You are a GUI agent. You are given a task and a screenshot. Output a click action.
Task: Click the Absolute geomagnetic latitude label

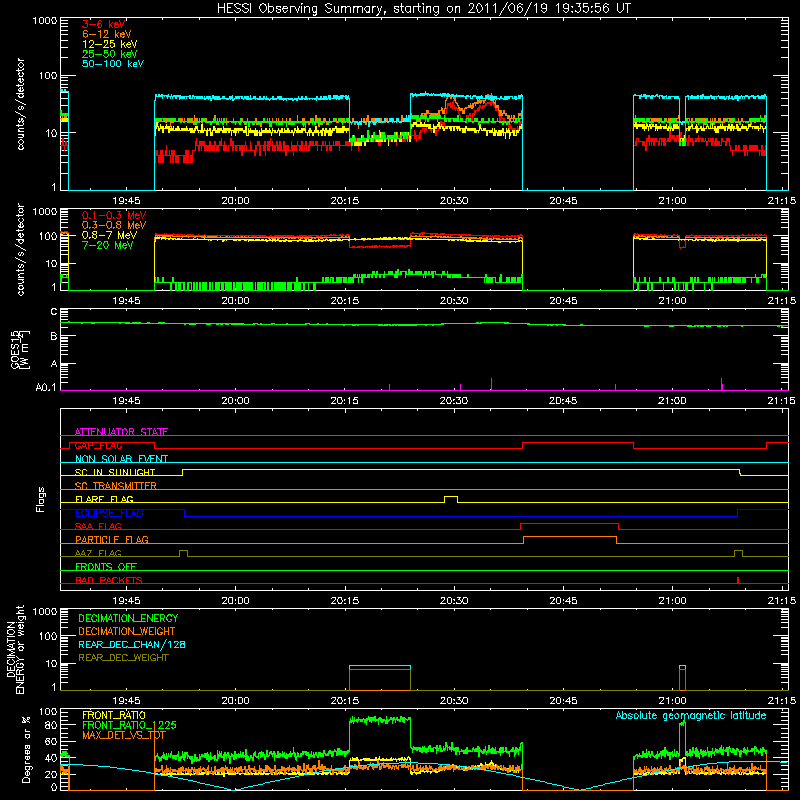[691, 715]
